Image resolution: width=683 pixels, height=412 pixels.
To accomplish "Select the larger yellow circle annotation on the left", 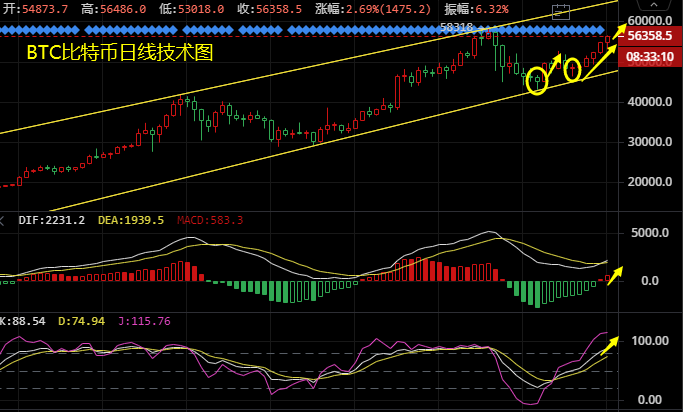I will 537,81.
